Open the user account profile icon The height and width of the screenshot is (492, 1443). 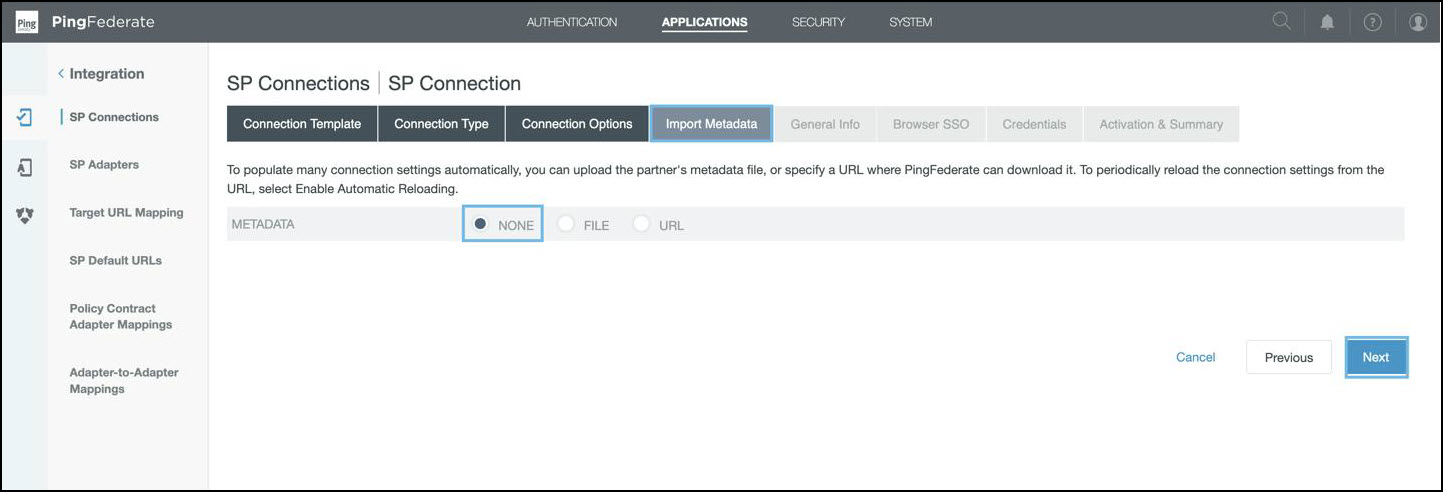(x=1417, y=22)
